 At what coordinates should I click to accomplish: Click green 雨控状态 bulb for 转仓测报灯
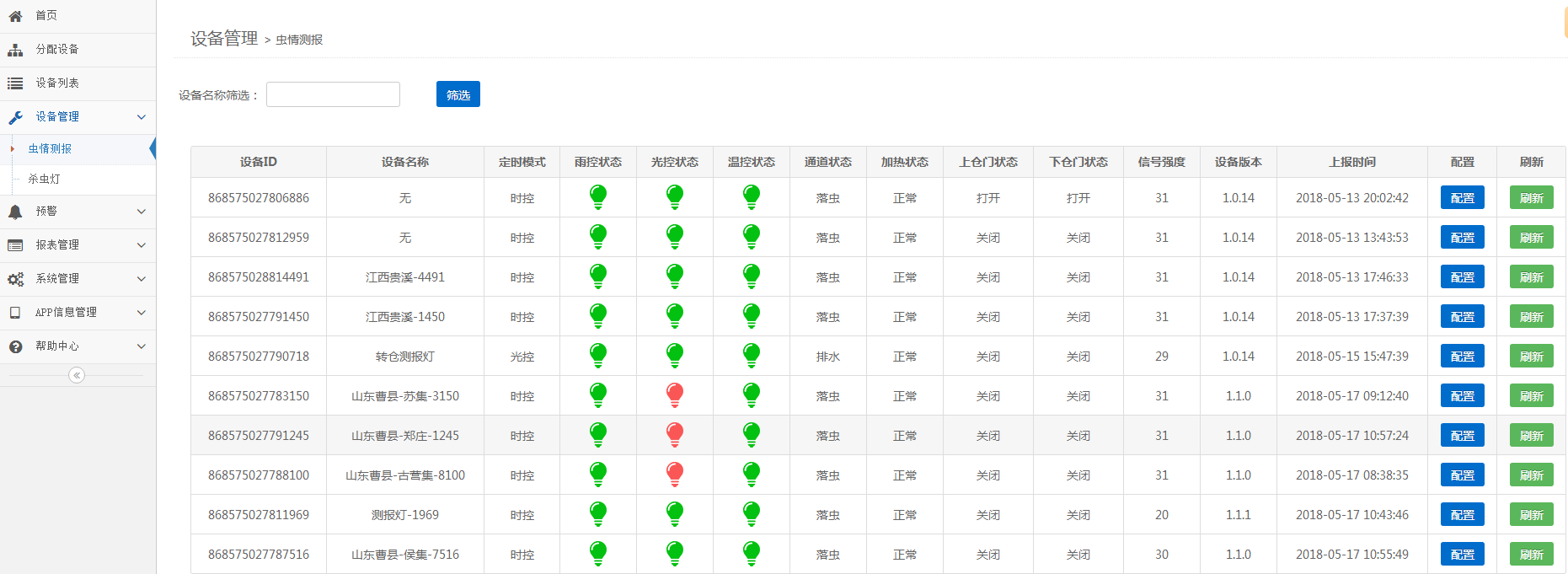click(x=598, y=355)
